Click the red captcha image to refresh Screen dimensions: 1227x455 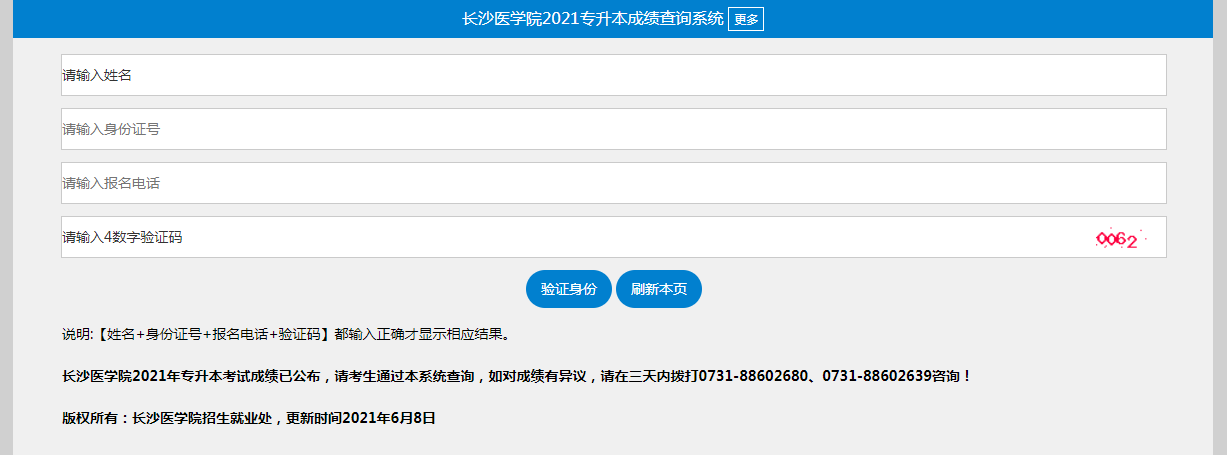click(1118, 239)
